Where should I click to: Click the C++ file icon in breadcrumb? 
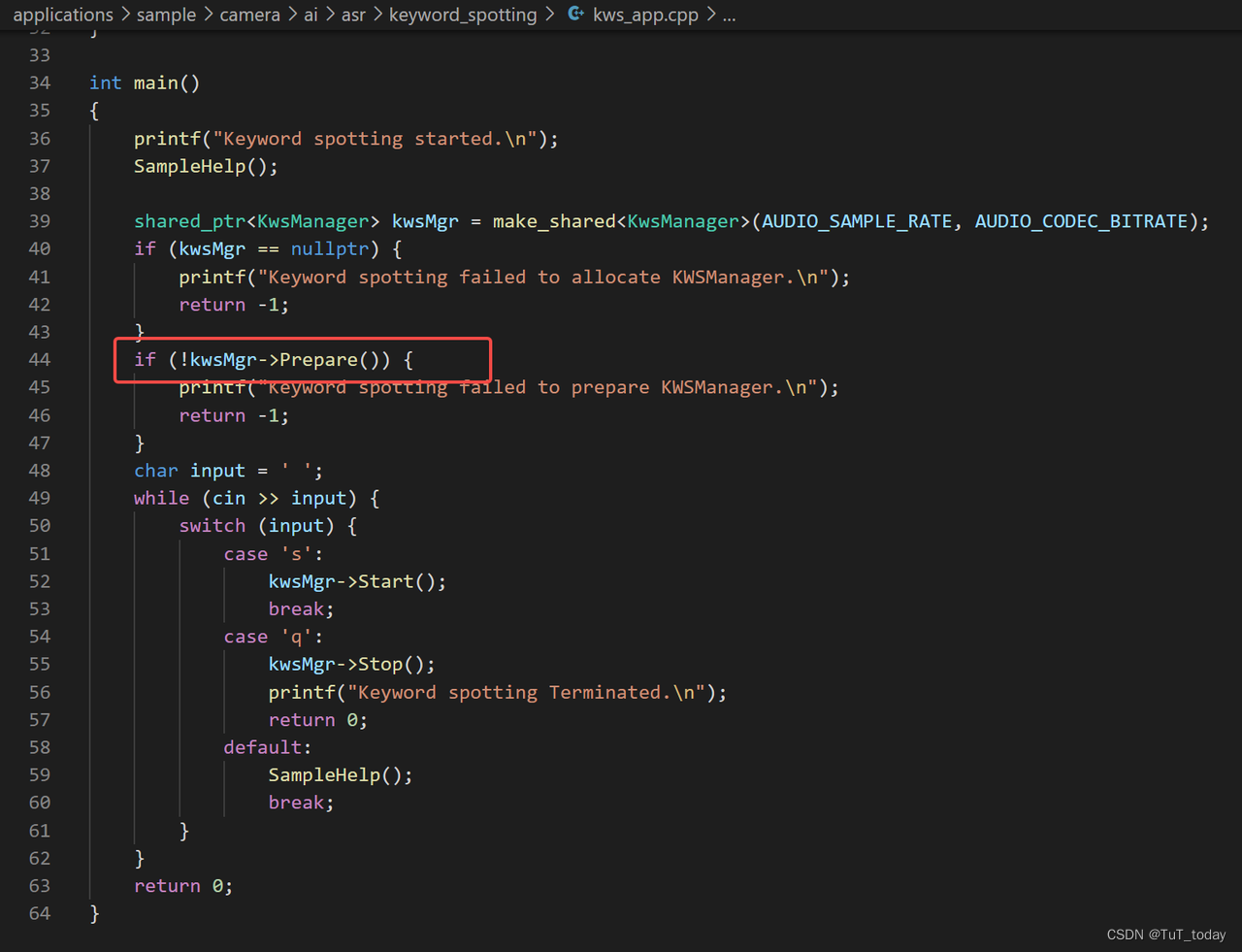[575, 14]
